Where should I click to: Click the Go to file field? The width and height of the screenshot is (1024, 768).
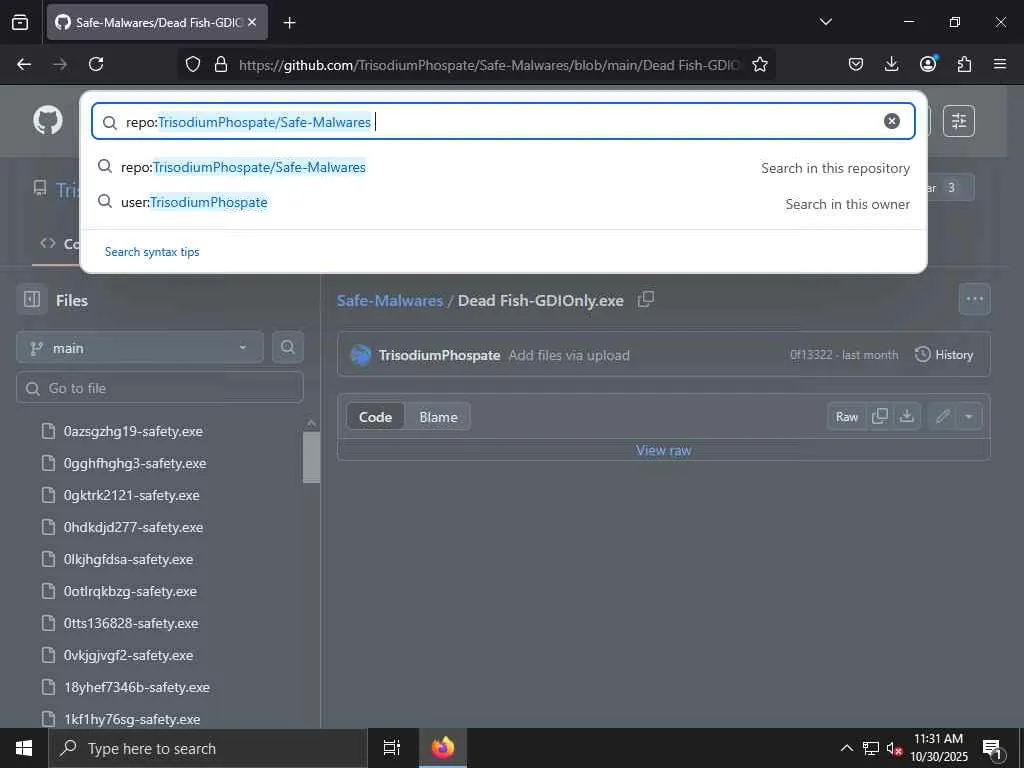tap(160, 388)
